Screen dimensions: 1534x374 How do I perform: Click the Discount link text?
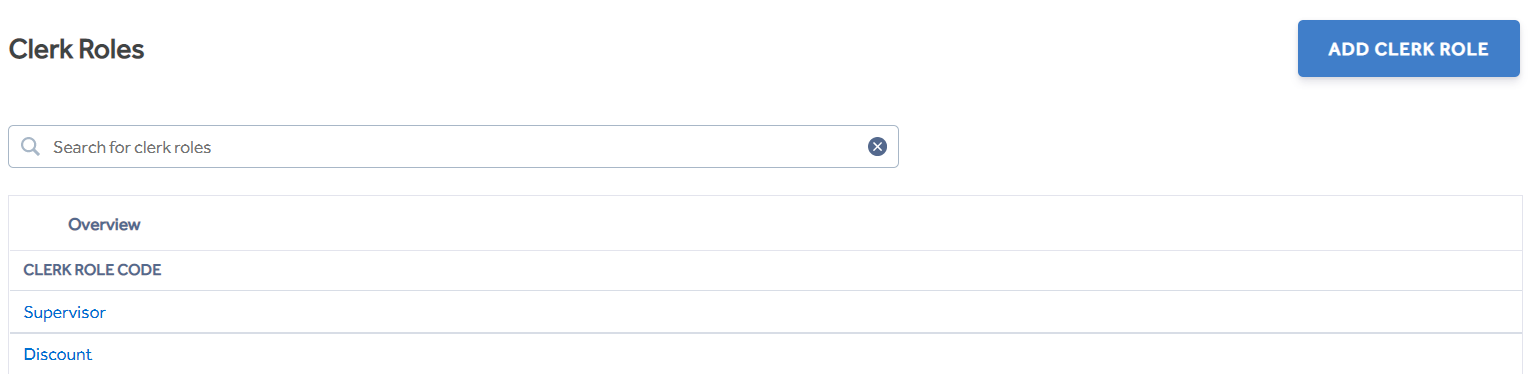pyautogui.click(x=57, y=354)
